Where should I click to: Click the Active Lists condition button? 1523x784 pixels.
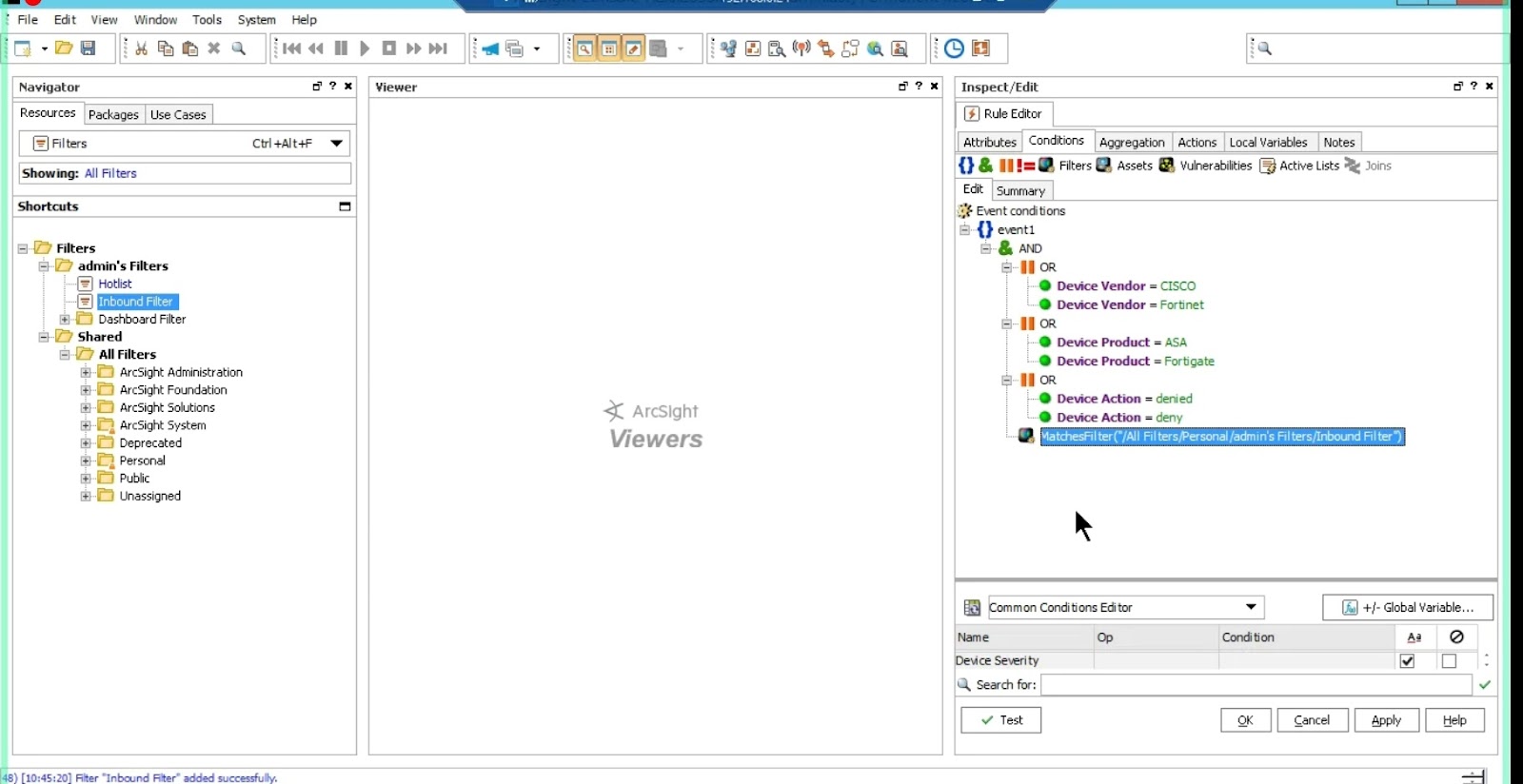(1299, 166)
